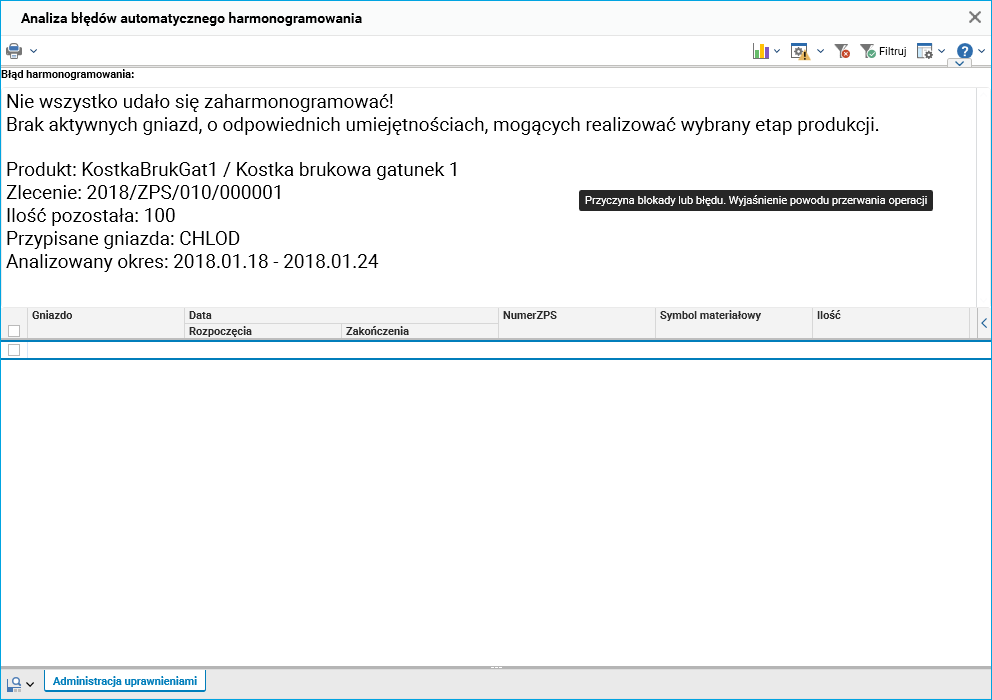992x700 pixels.
Task: Open the Administracja uprawnieniami tab
Action: [x=125, y=681]
